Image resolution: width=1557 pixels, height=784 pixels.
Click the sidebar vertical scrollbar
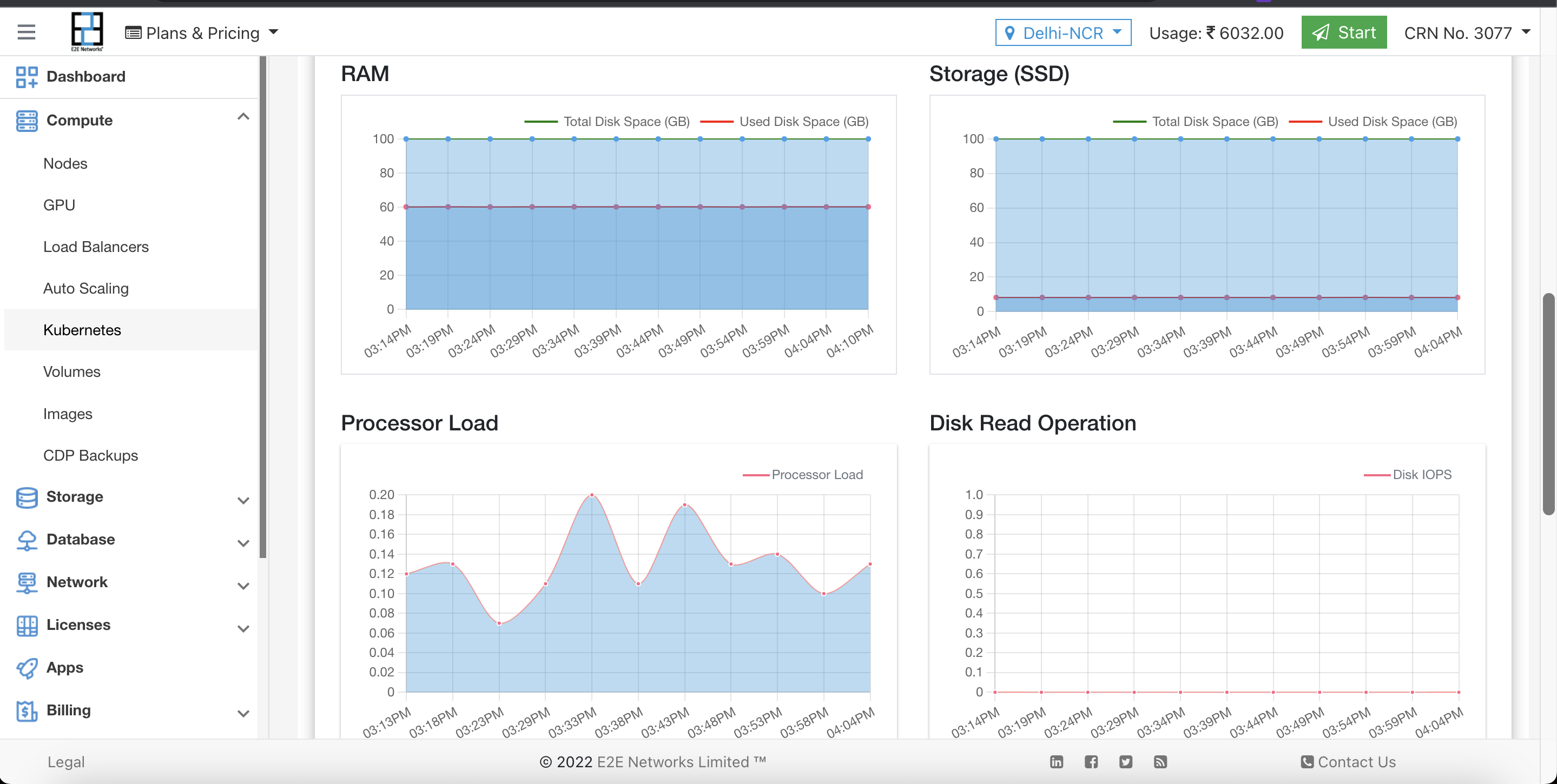point(262,307)
